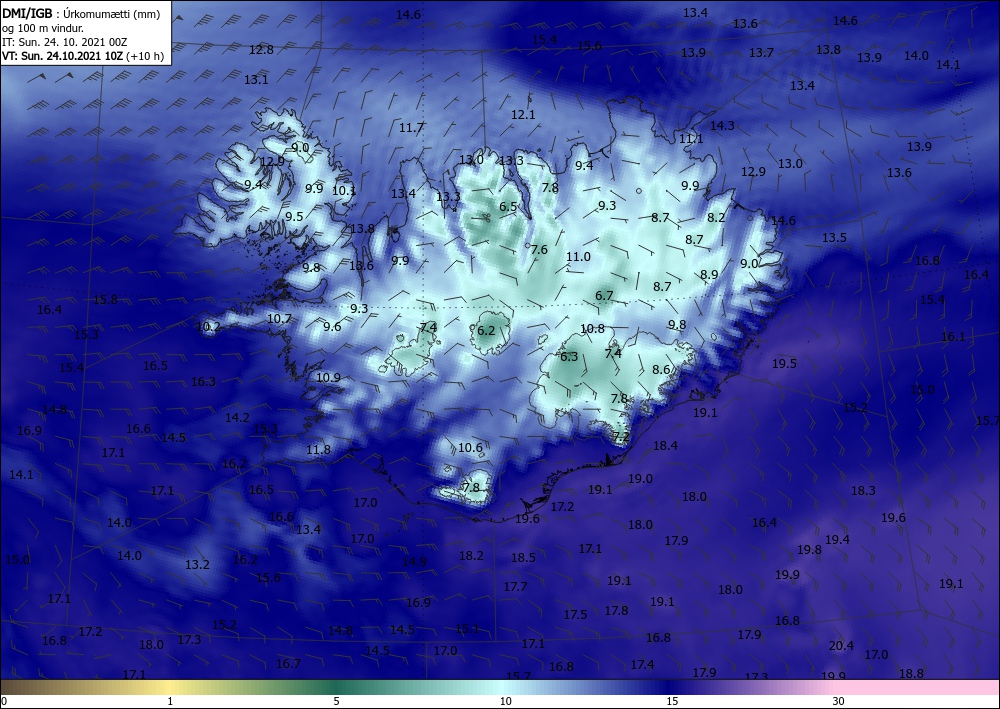Click color scale label '1'
This screenshot has width=1000, height=709.
(170, 701)
